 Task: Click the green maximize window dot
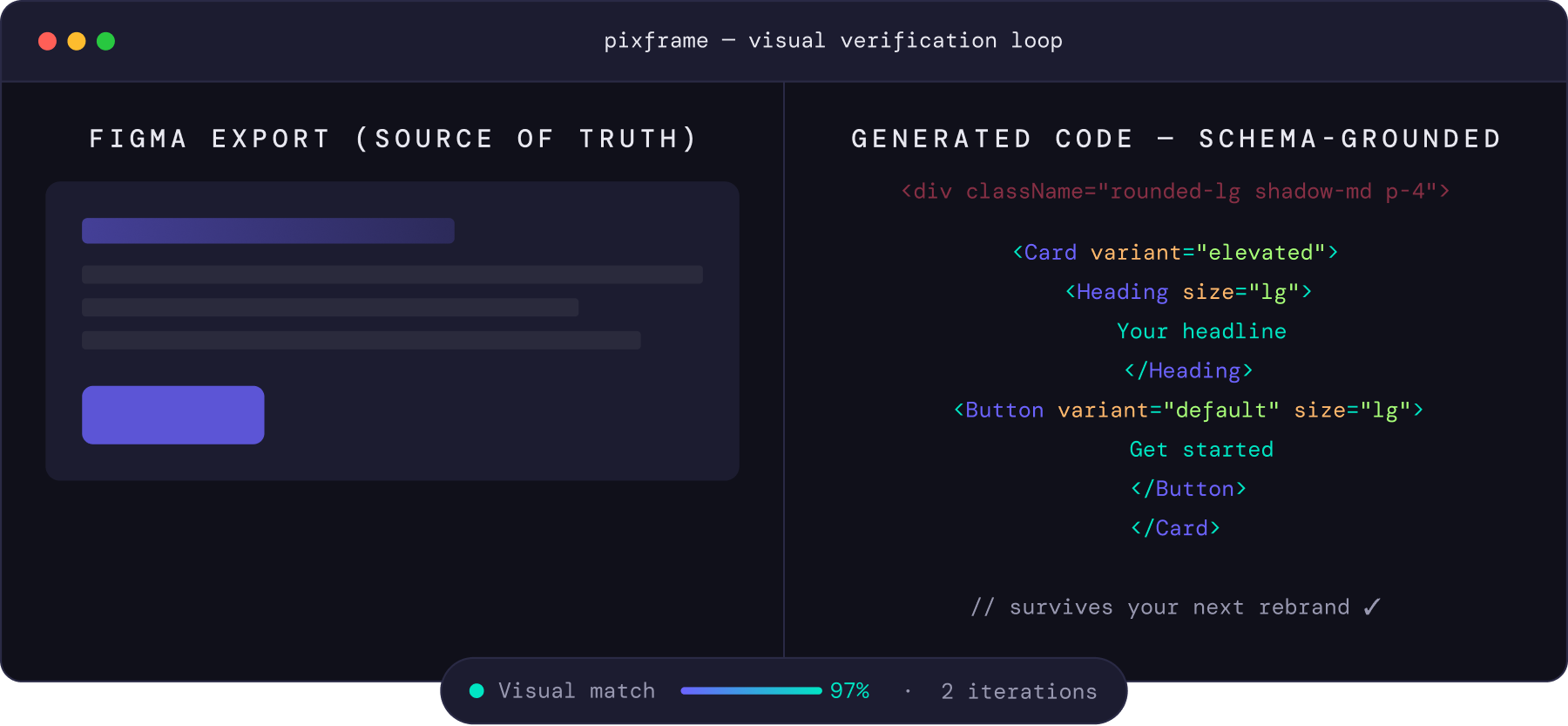click(x=105, y=41)
